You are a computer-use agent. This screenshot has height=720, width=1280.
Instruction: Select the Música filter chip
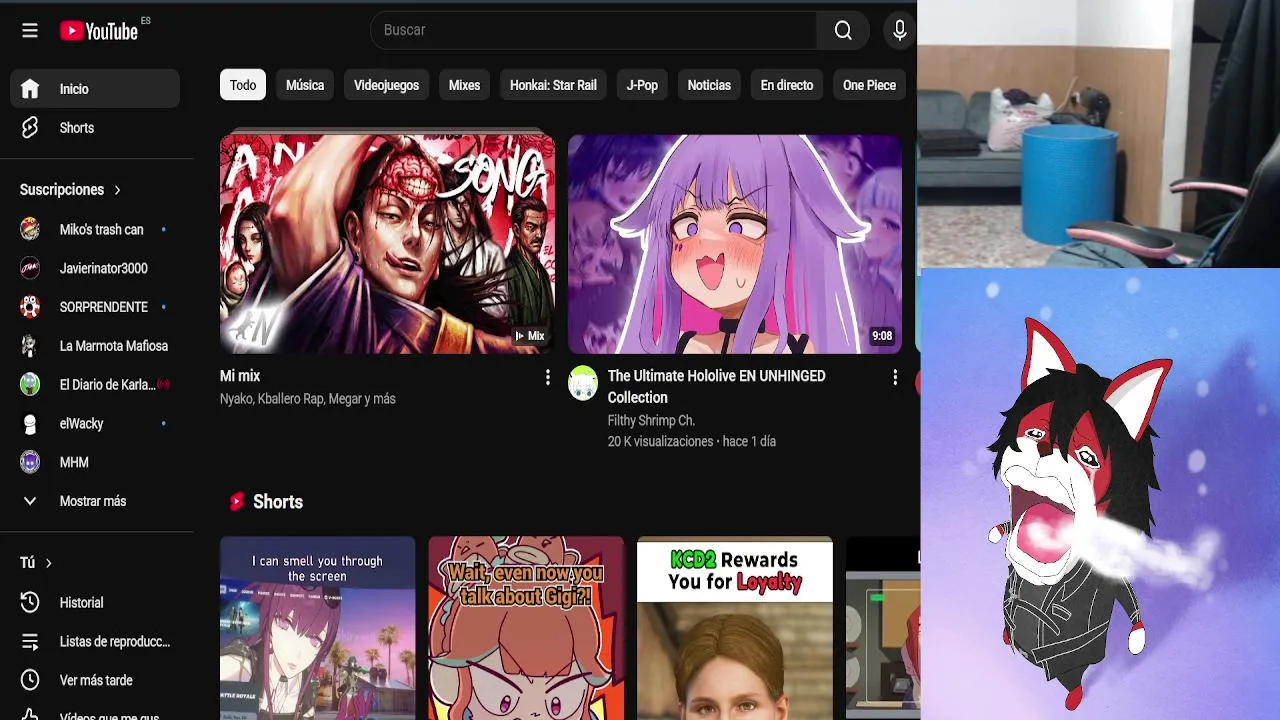click(305, 85)
